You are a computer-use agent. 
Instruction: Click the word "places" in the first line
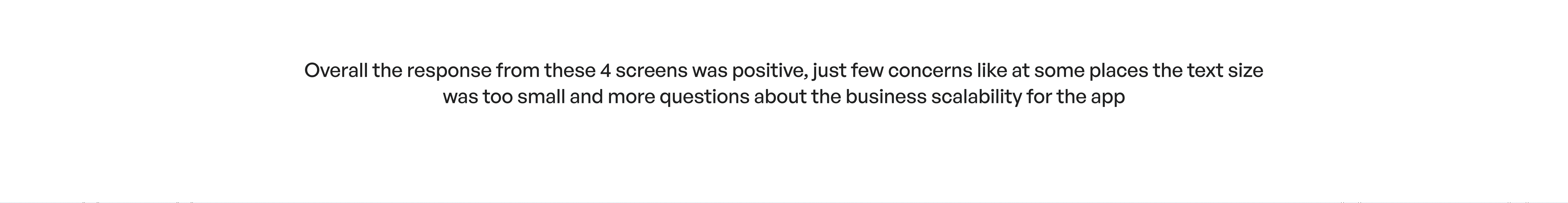1119,72
